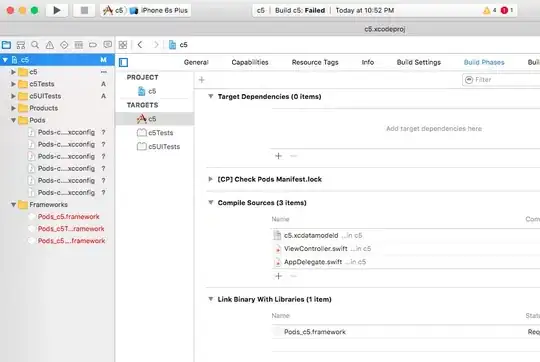Image resolution: width=540 pixels, height=362 pixels.
Task: Add a target dependency with plus button
Action: pos(279,156)
